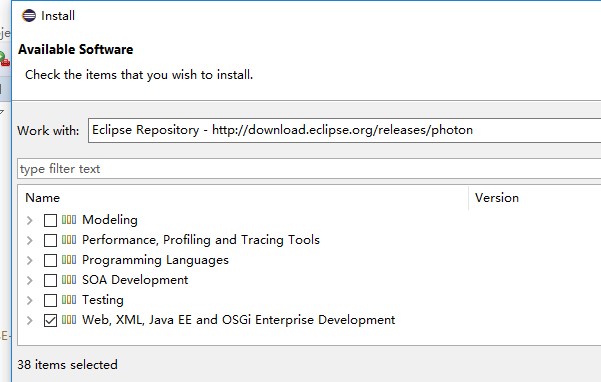
Task: Expand the Modeling tree node
Action: tap(30, 220)
